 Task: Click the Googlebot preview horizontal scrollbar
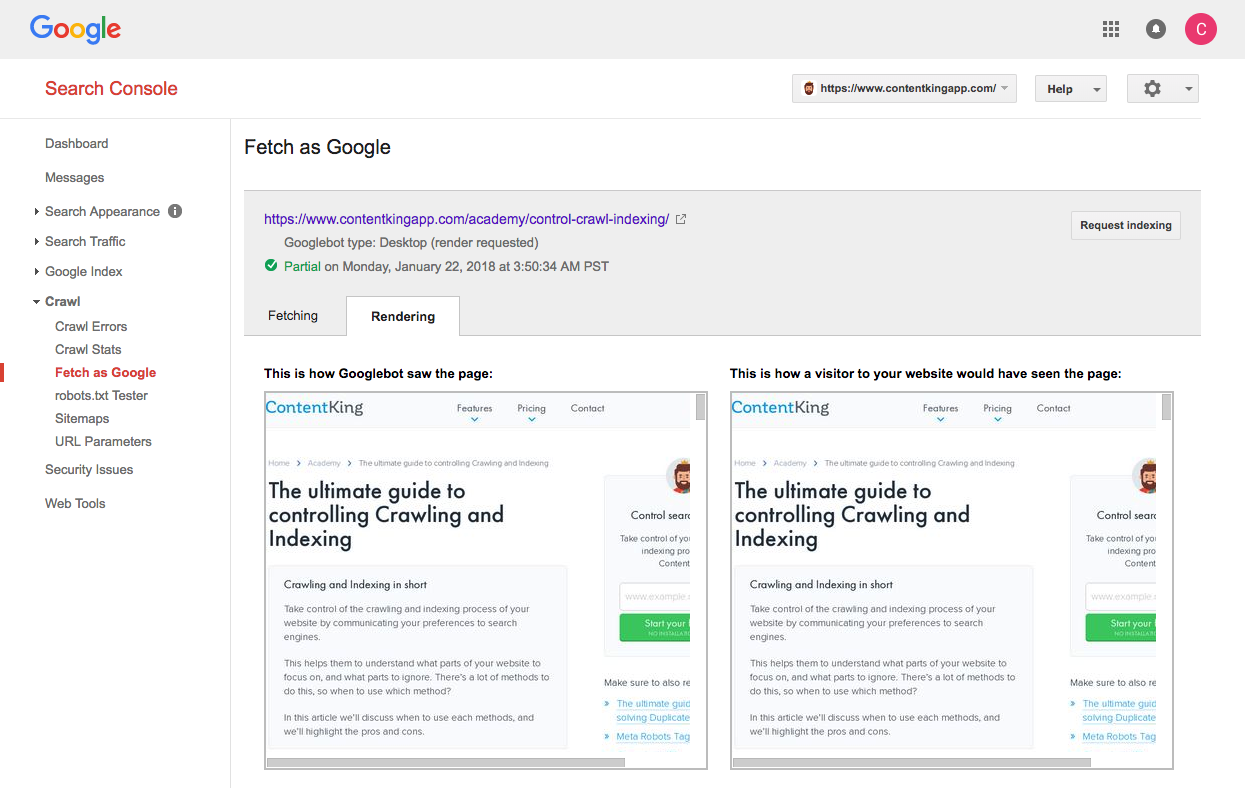point(446,762)
